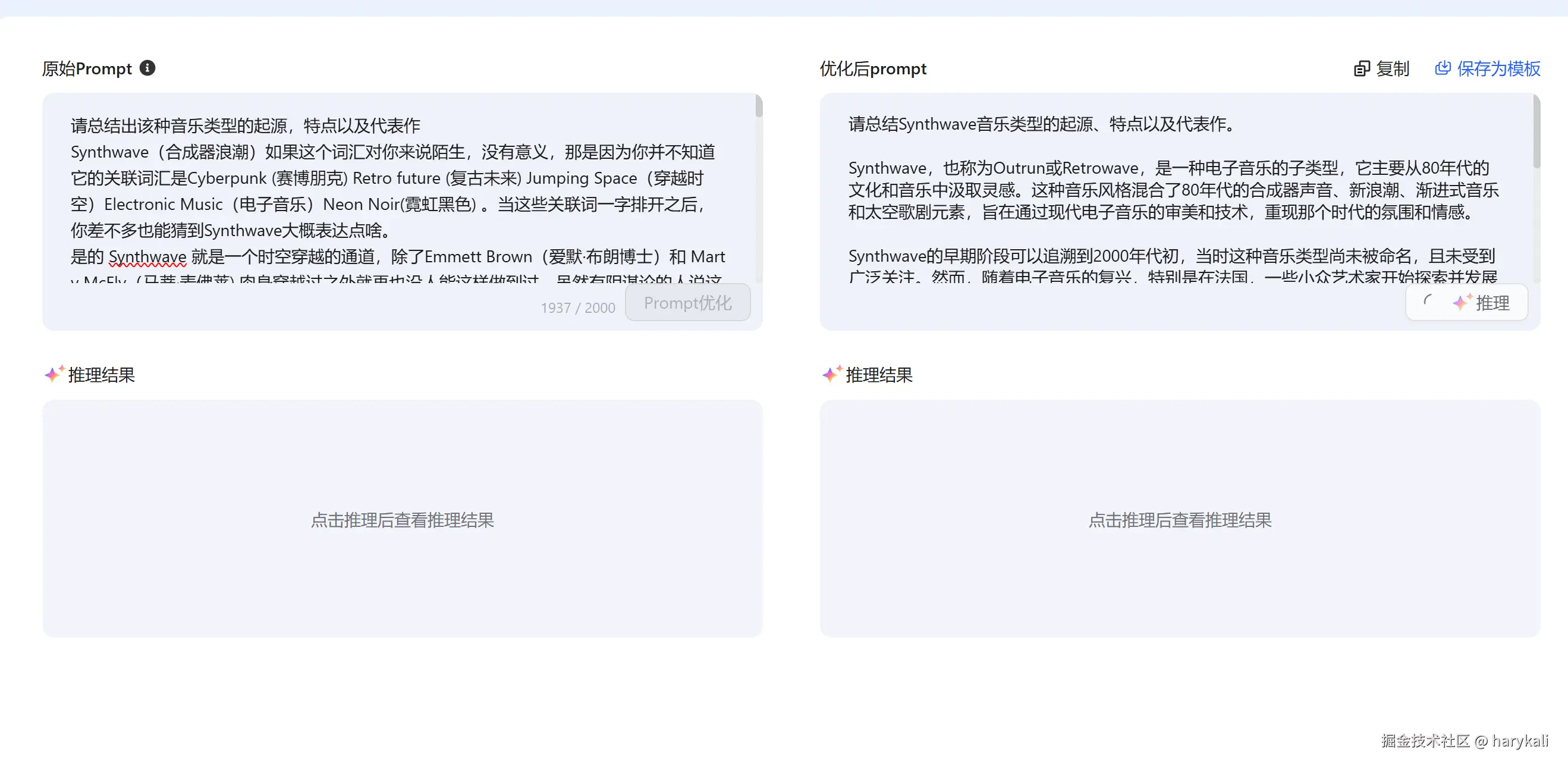Click the 优化后prompt heading
This screenshot has height=769, width=1568.
click(x=873, y=69)
